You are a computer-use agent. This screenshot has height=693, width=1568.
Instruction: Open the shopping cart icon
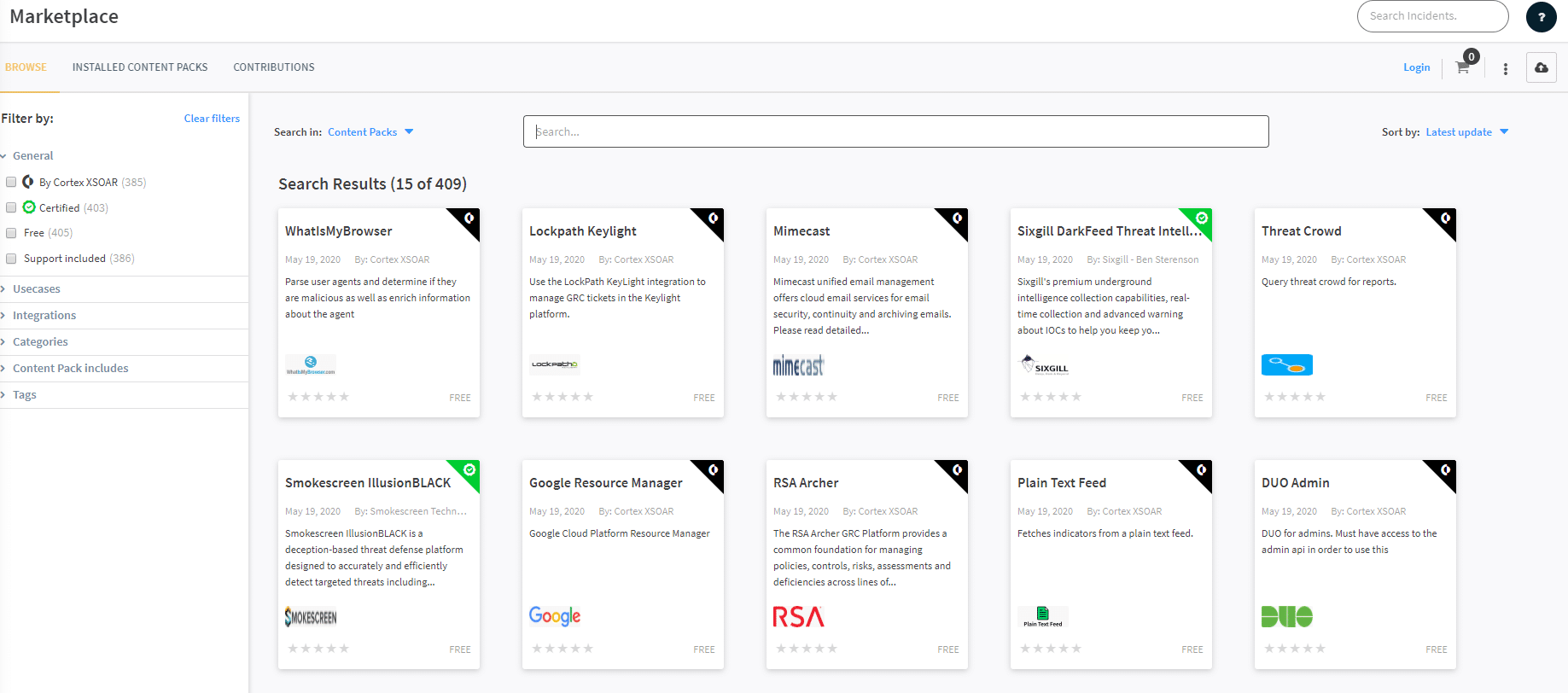pos(1463,67)
